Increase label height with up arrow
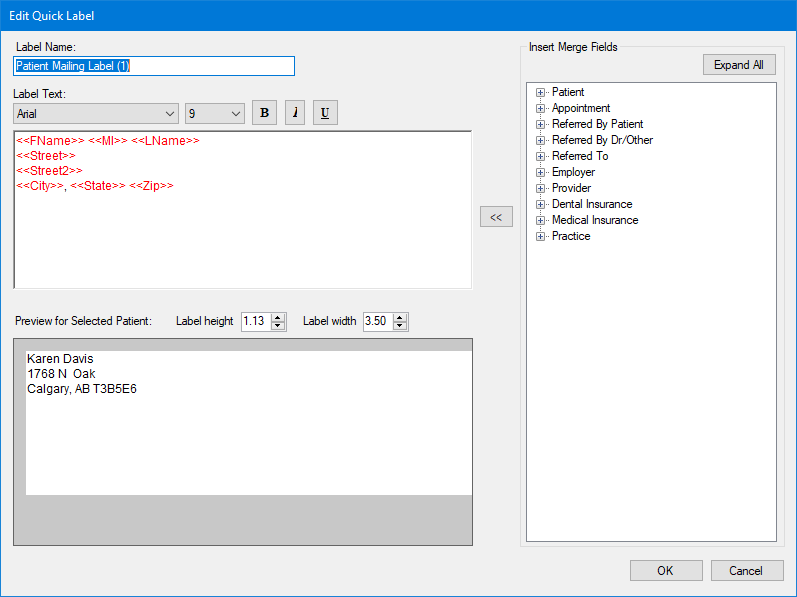Screen dimensions: 797x597 coord(278,317)
